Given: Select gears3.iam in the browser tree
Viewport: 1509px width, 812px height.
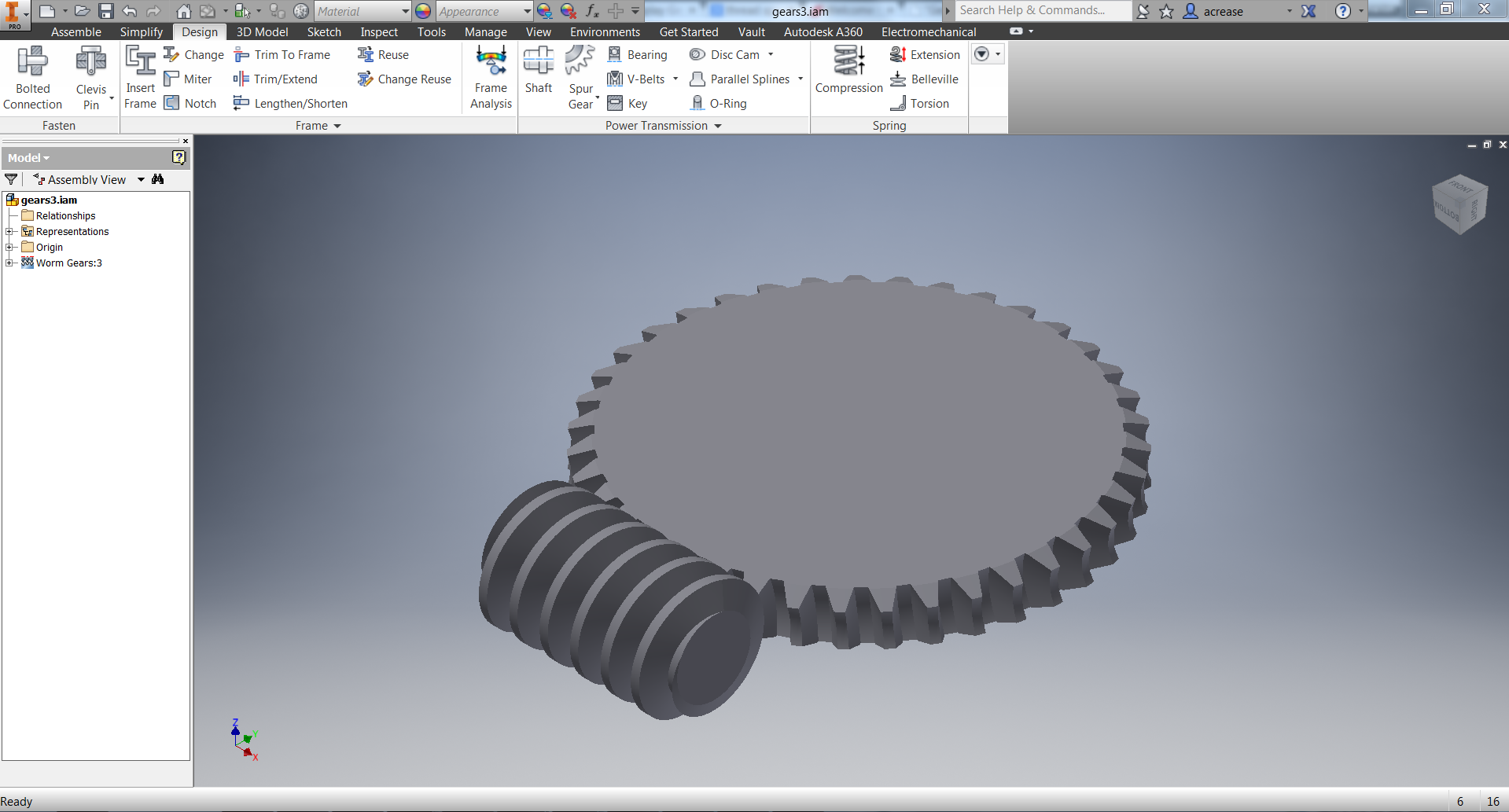Looking at the screenshot, I should coord(49,200).
